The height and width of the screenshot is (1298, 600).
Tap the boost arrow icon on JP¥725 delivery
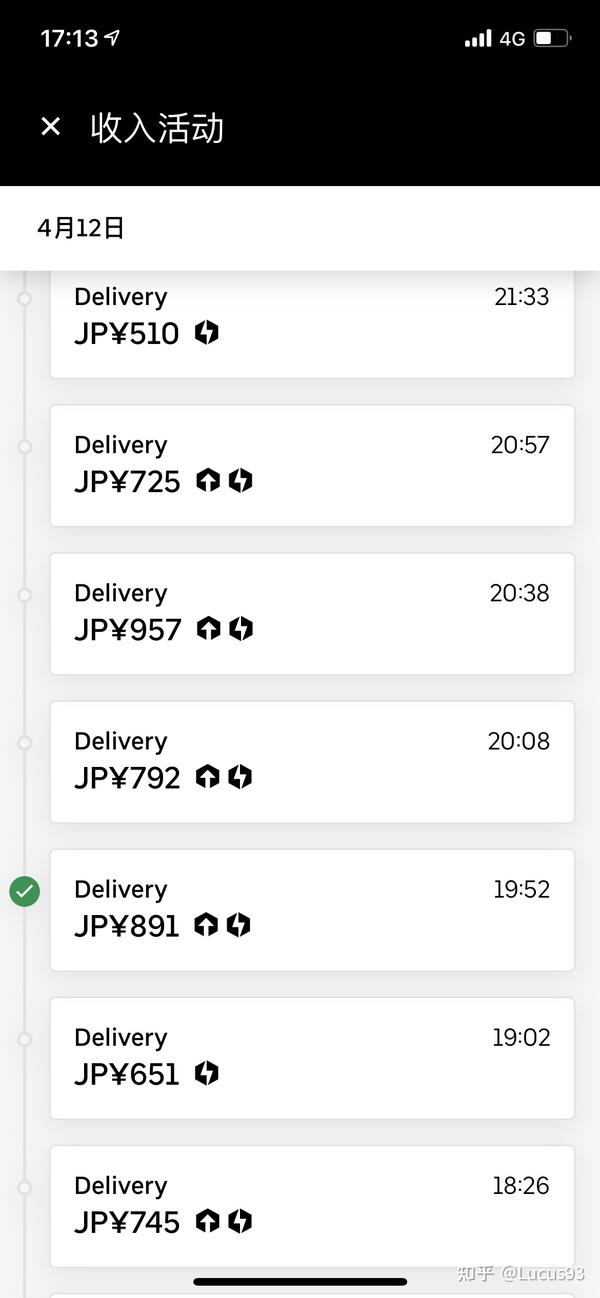(207, 481)
